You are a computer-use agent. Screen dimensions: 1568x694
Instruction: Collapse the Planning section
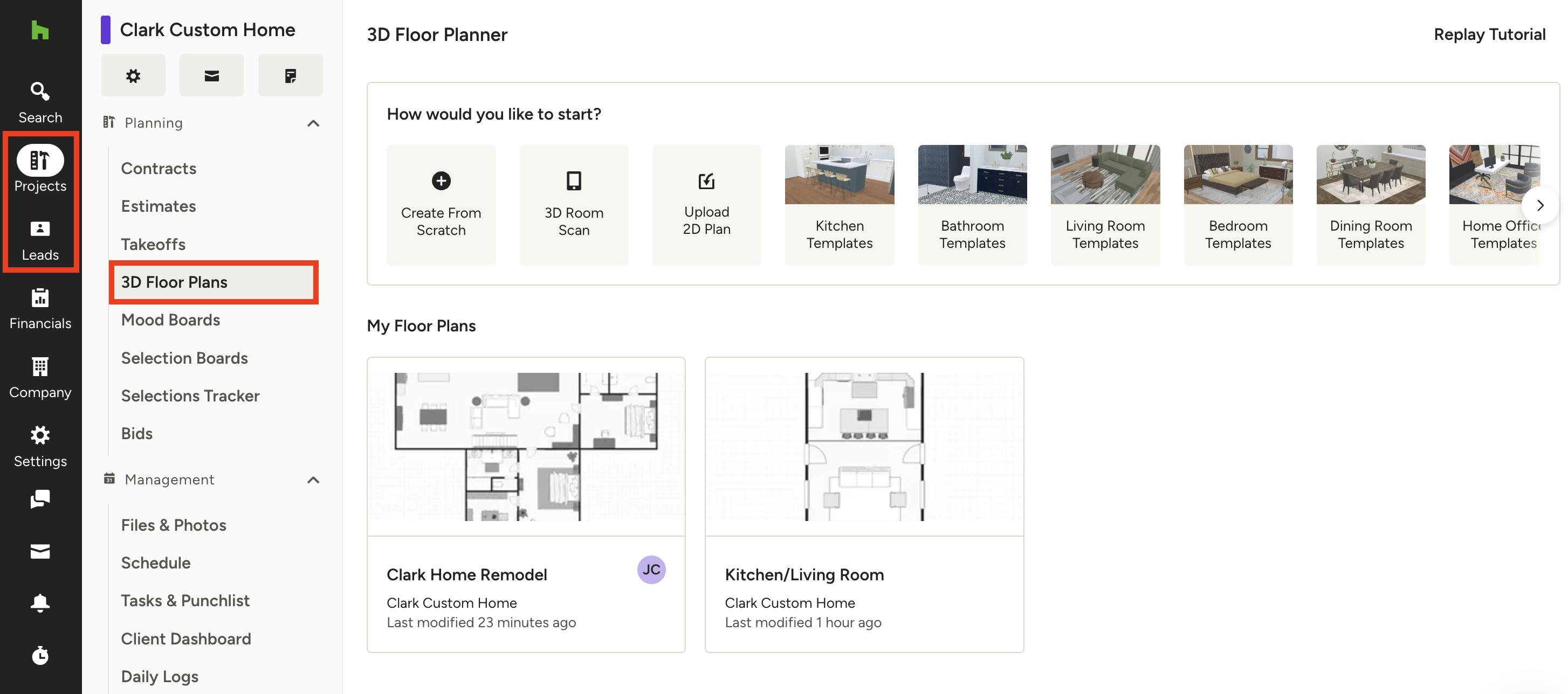click(x=313, y=123)
